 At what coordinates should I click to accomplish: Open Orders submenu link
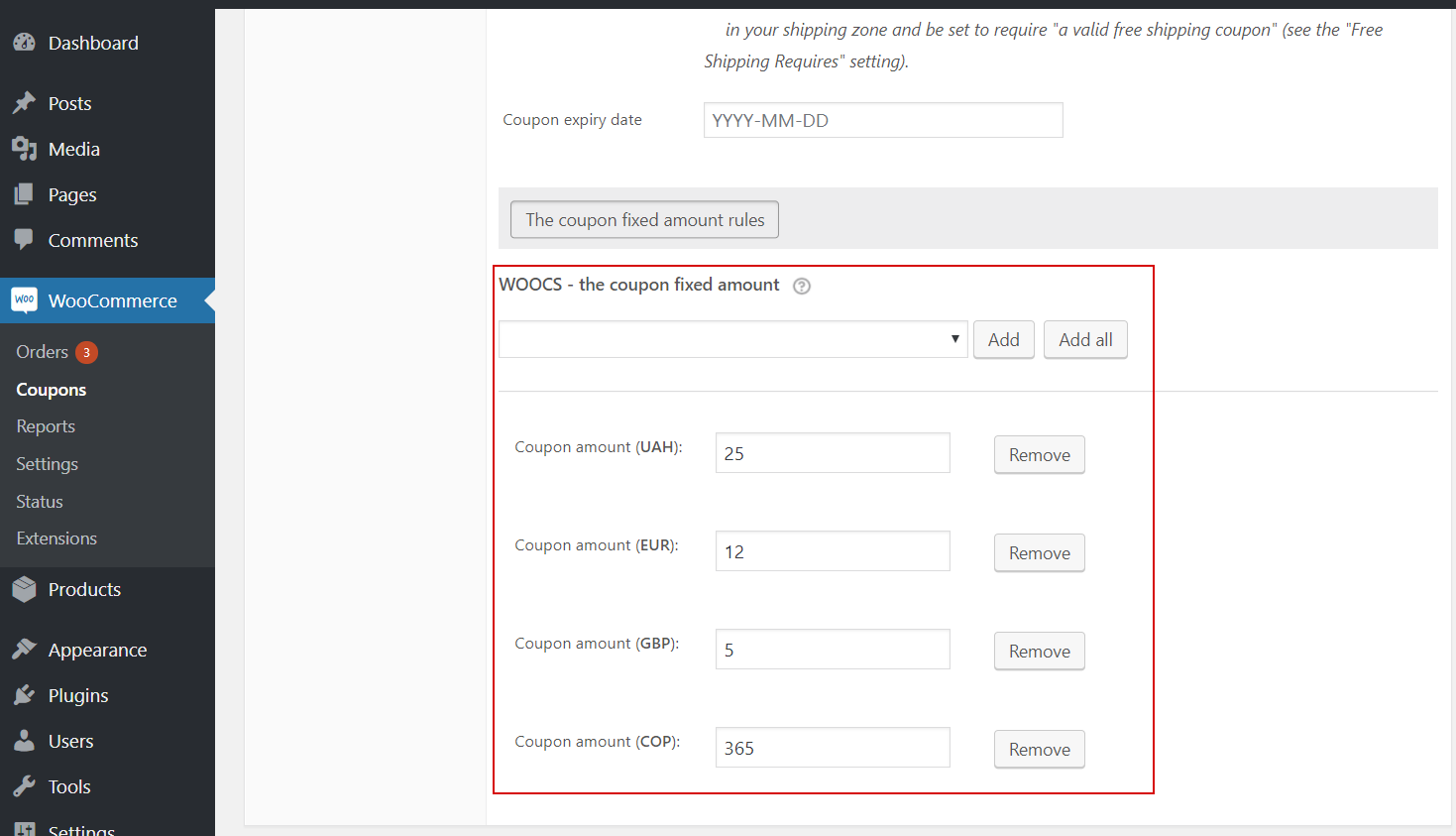42,352
